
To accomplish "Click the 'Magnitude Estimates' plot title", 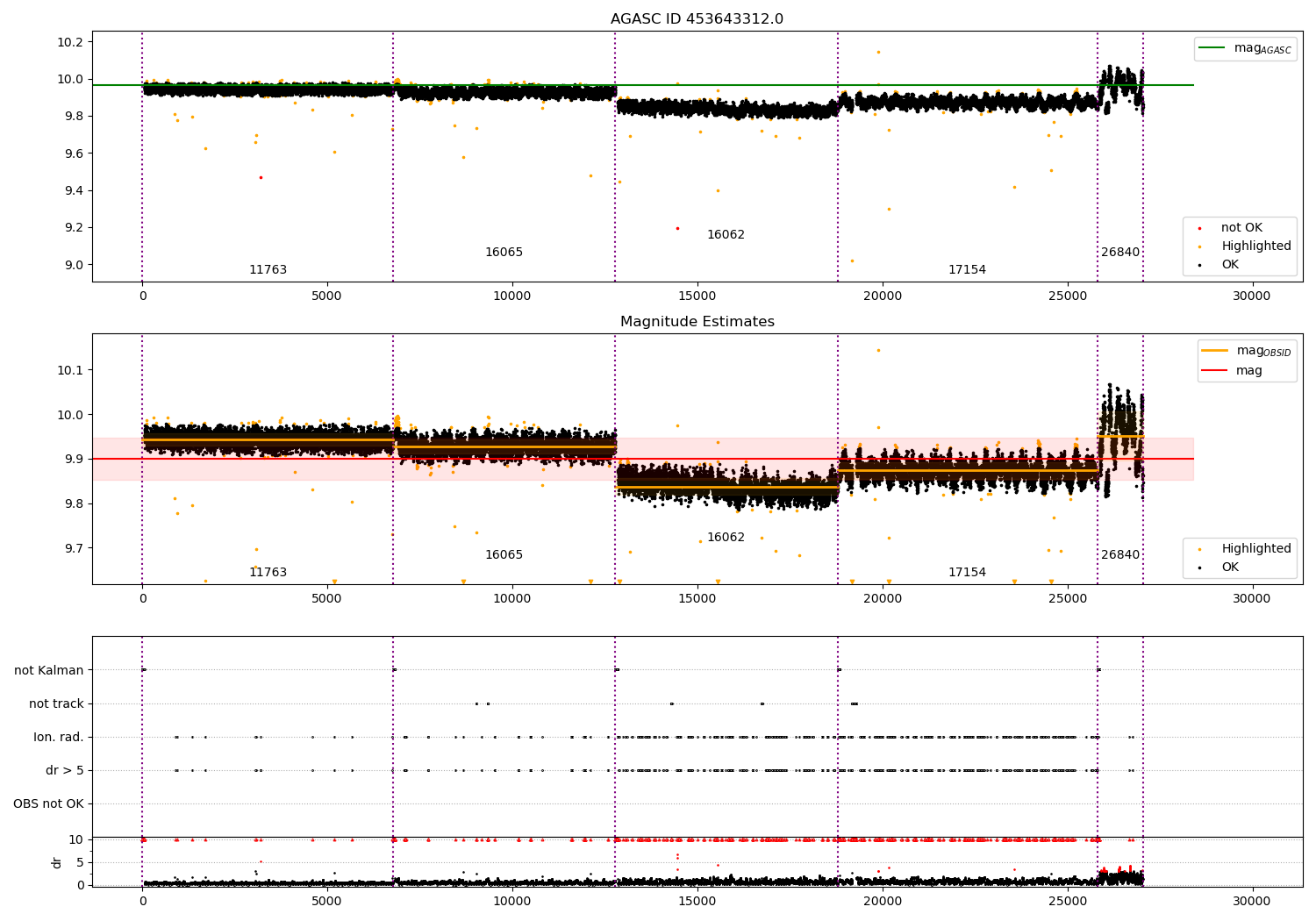I will (x=697, y=322).
